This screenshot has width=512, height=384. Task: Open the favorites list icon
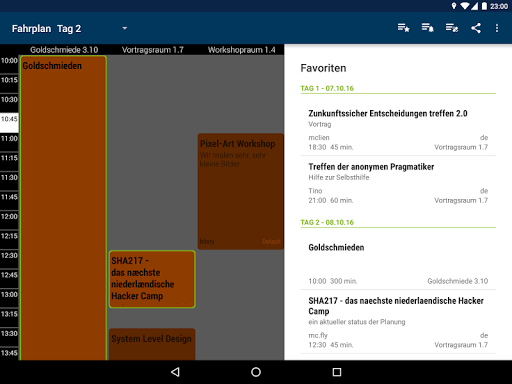point(403,28)
